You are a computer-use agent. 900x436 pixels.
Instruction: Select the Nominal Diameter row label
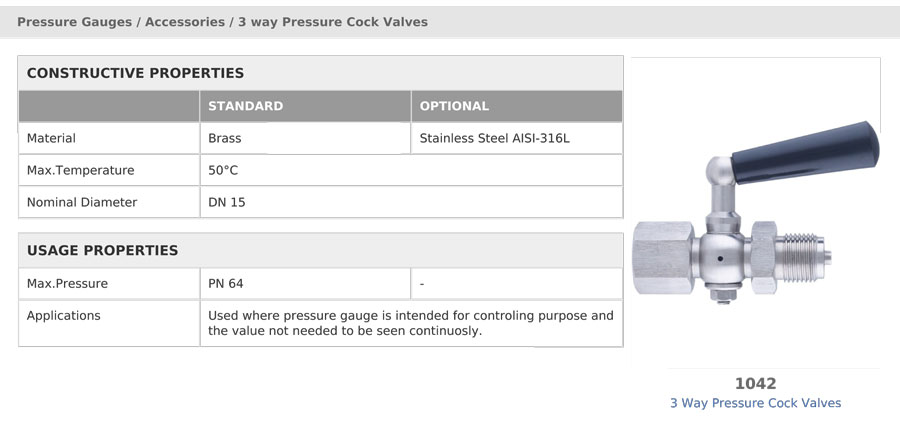tap(82, 203)
